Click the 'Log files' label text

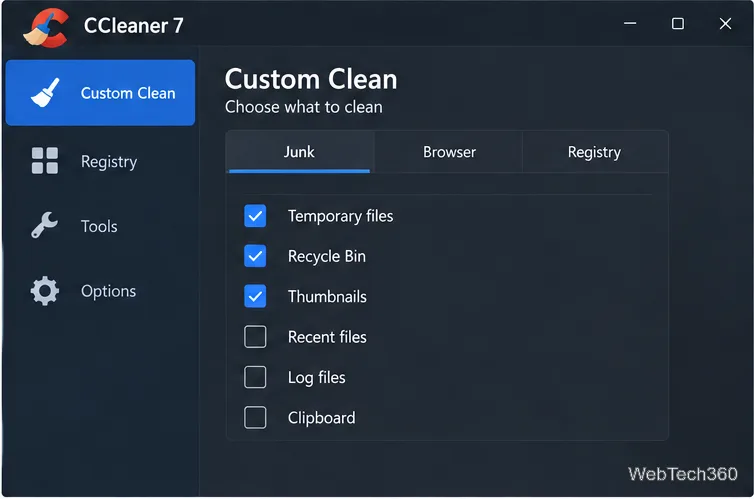[x=317, y=378]
